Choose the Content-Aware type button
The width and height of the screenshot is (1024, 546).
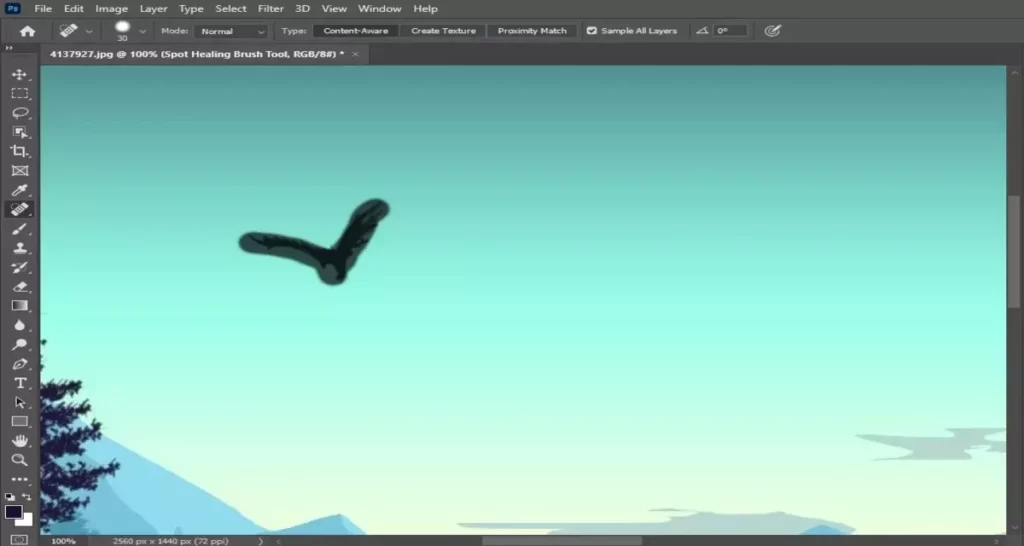356,31
